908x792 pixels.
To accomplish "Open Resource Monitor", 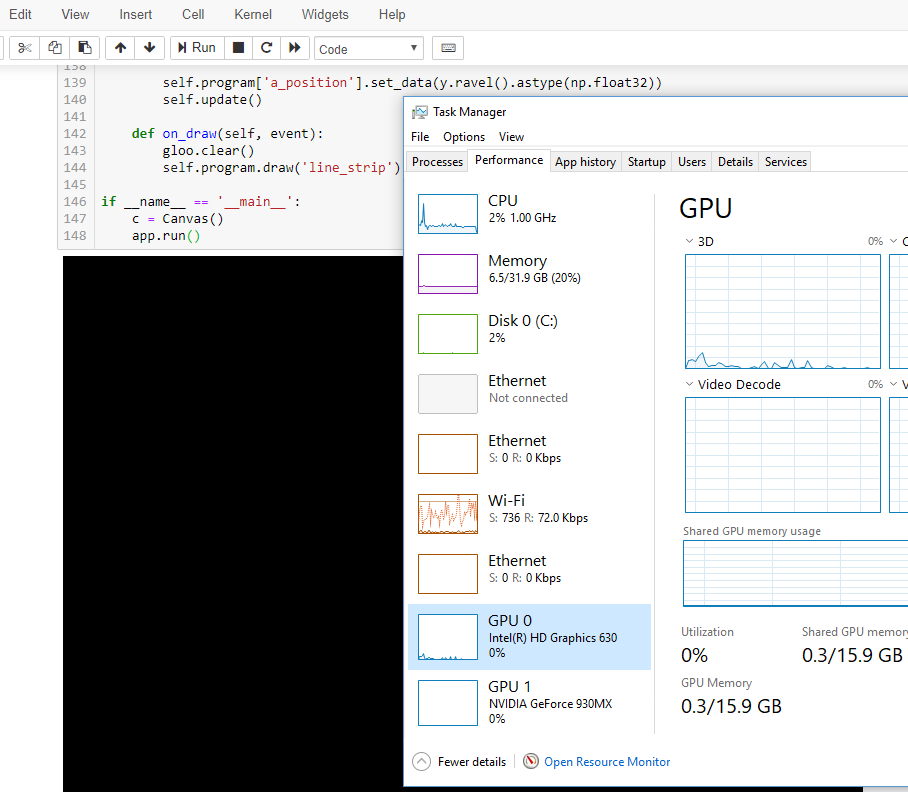I will 607,761.
